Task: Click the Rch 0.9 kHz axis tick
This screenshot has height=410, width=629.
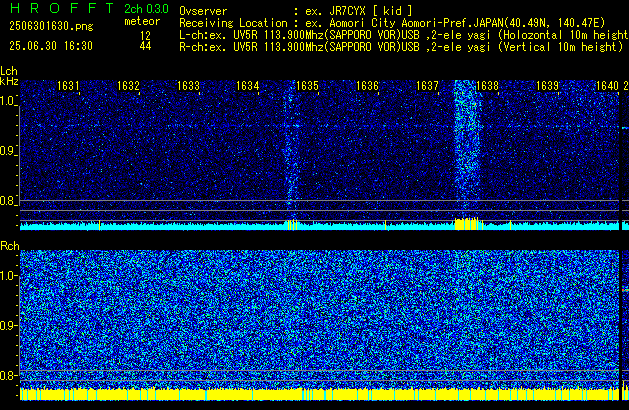Action: tap(8, 325)
